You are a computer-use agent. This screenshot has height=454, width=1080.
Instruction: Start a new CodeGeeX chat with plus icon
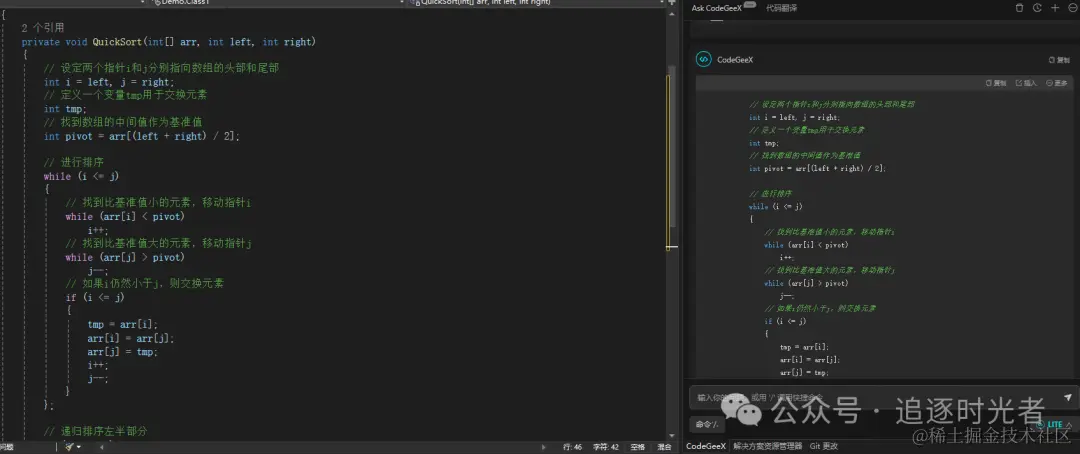(1055, 8)
